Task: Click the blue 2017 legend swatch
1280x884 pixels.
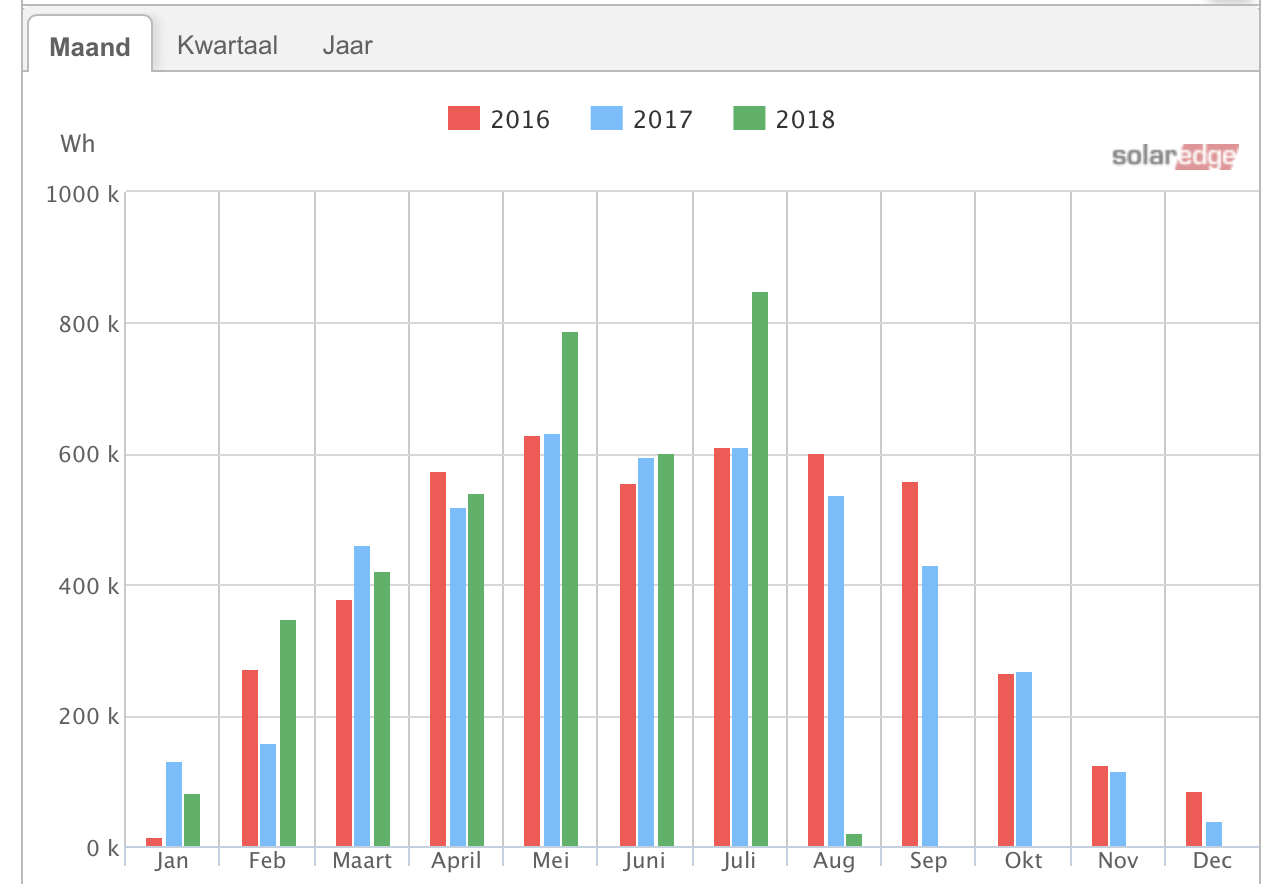Action: [x=607, y=119]
